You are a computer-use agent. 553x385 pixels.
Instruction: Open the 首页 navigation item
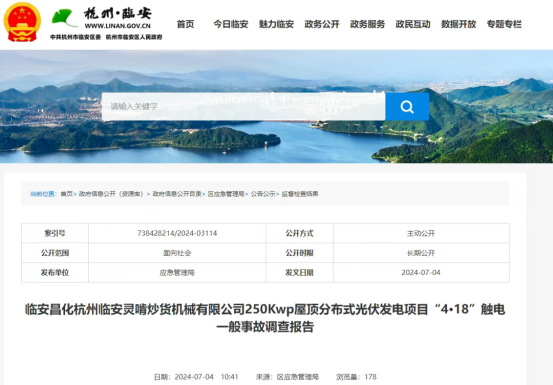(185, 24)
